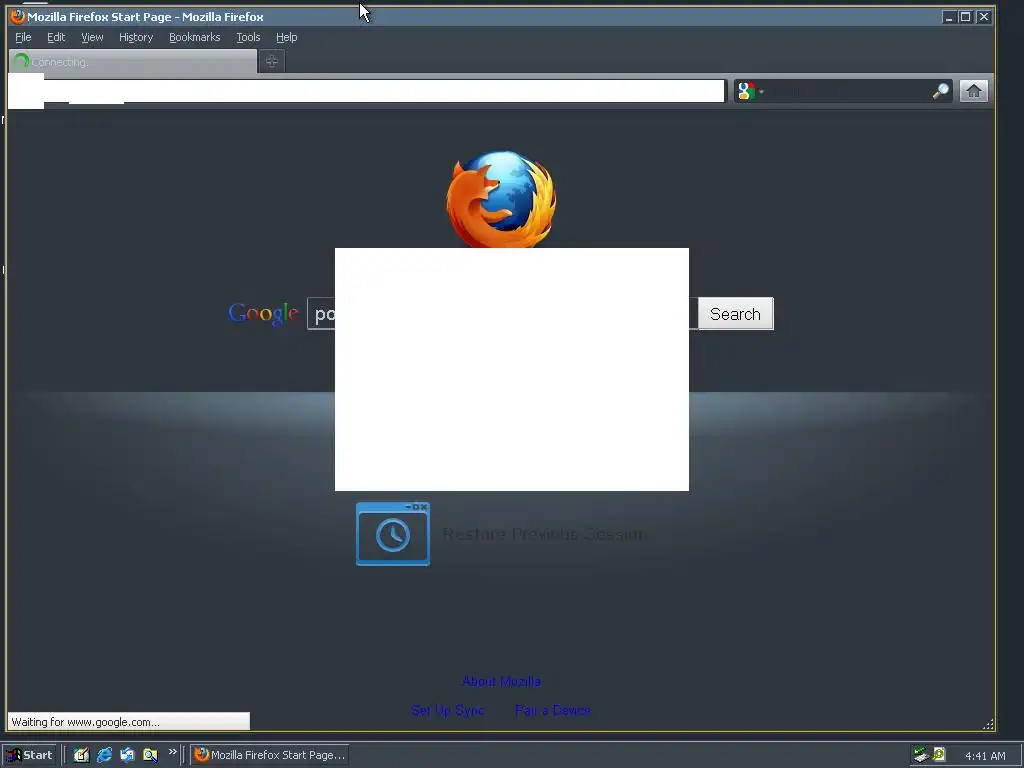This screenshot has width=1024, height=768.
Task: Click the Restore Previous Session clock icon
Action: [392, 534]
